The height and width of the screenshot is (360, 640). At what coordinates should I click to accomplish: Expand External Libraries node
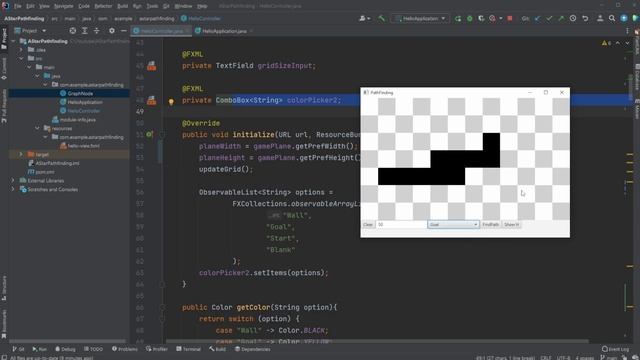tap(13, 180)
